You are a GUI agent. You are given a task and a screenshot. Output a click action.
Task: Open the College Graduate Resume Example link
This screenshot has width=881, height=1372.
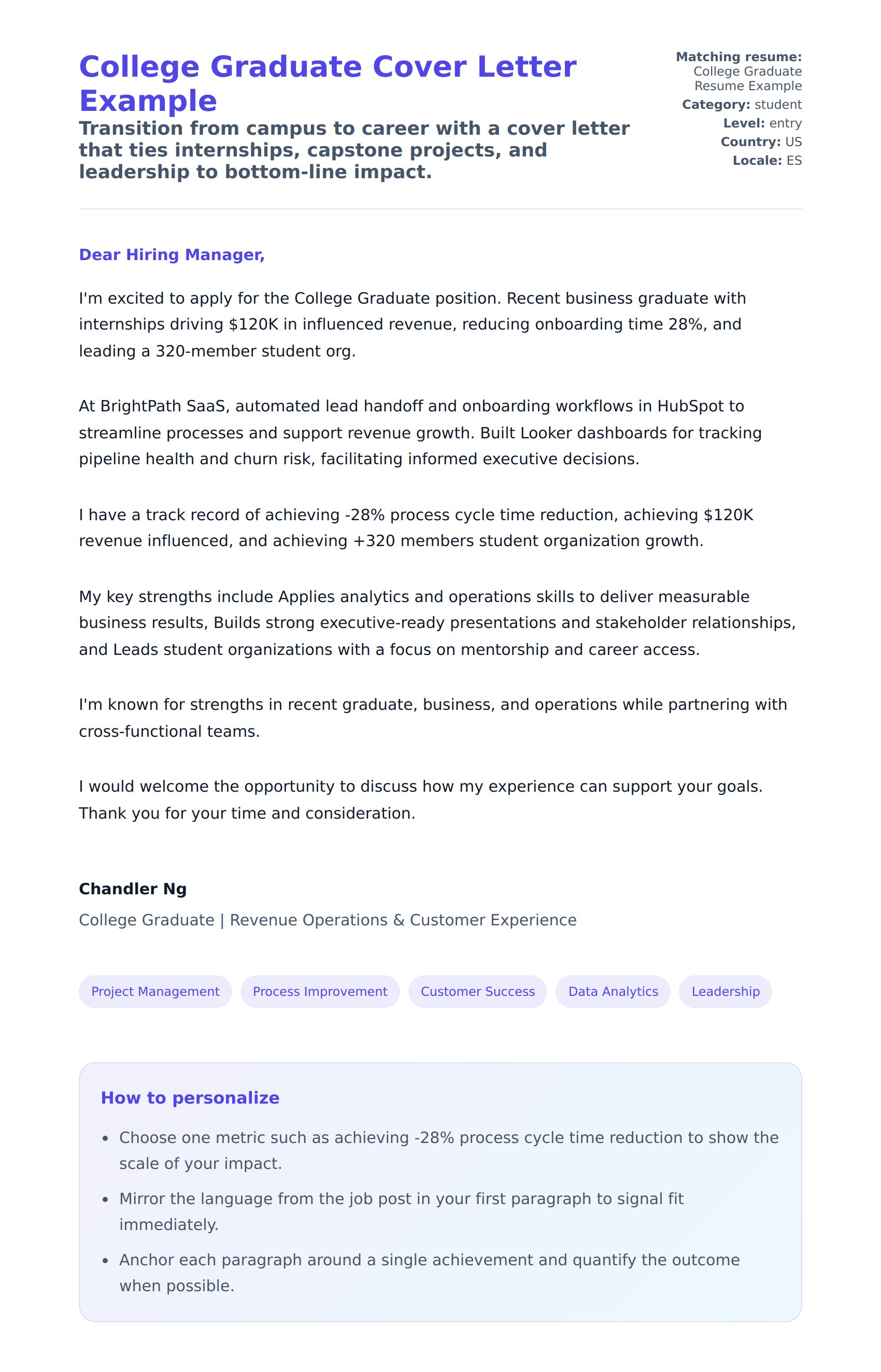(747, 79)
